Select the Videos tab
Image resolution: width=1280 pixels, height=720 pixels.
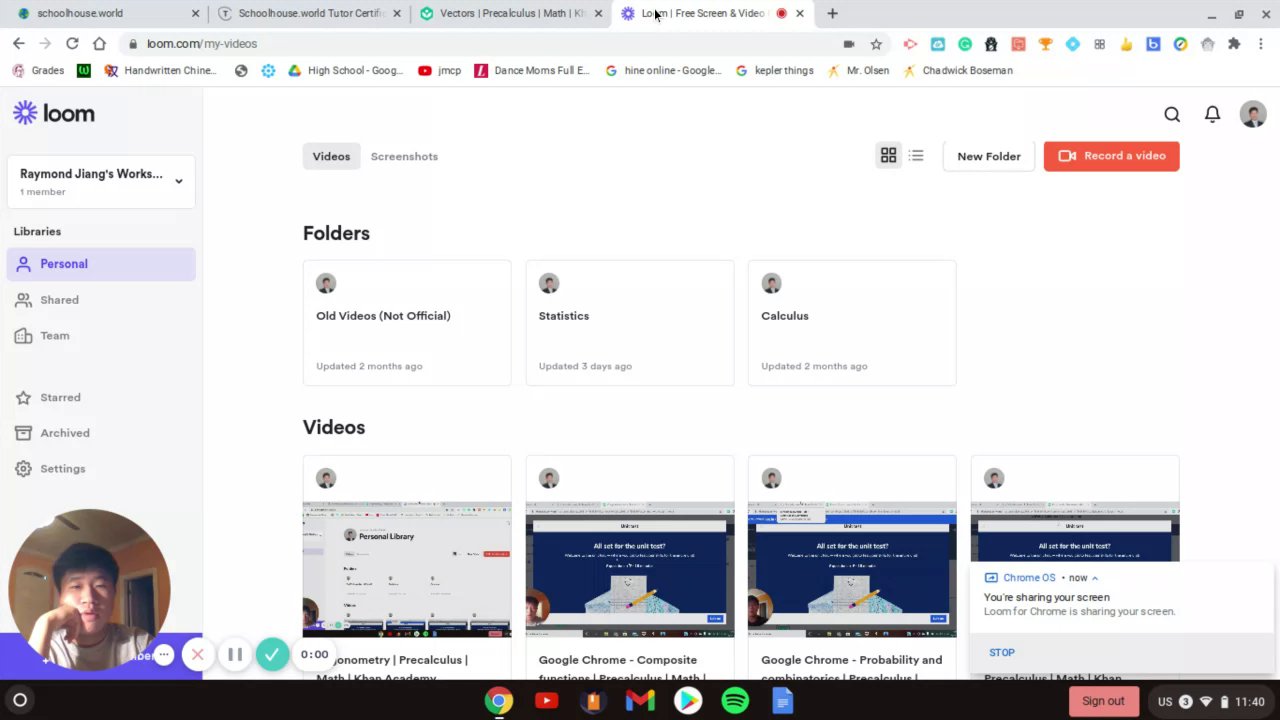tap(331, 156)
